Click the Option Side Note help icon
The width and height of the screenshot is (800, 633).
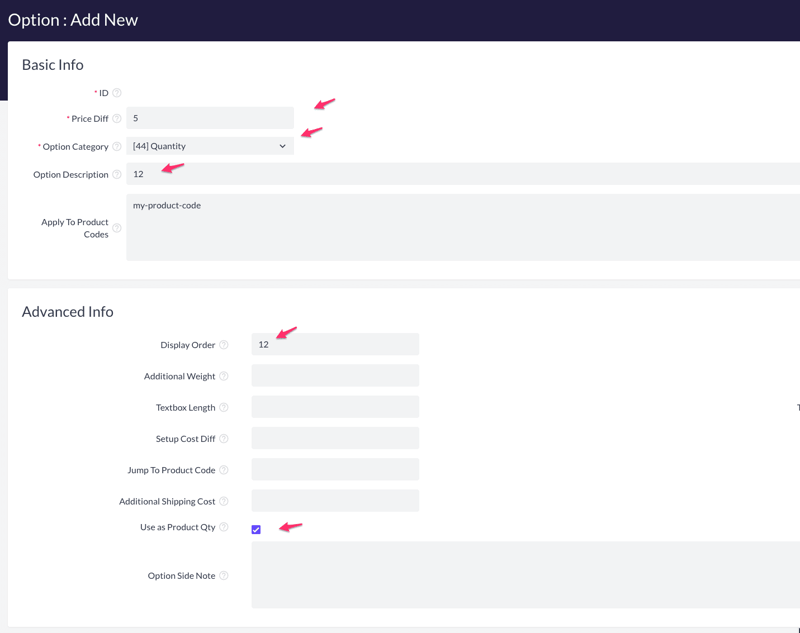point(224,576)
